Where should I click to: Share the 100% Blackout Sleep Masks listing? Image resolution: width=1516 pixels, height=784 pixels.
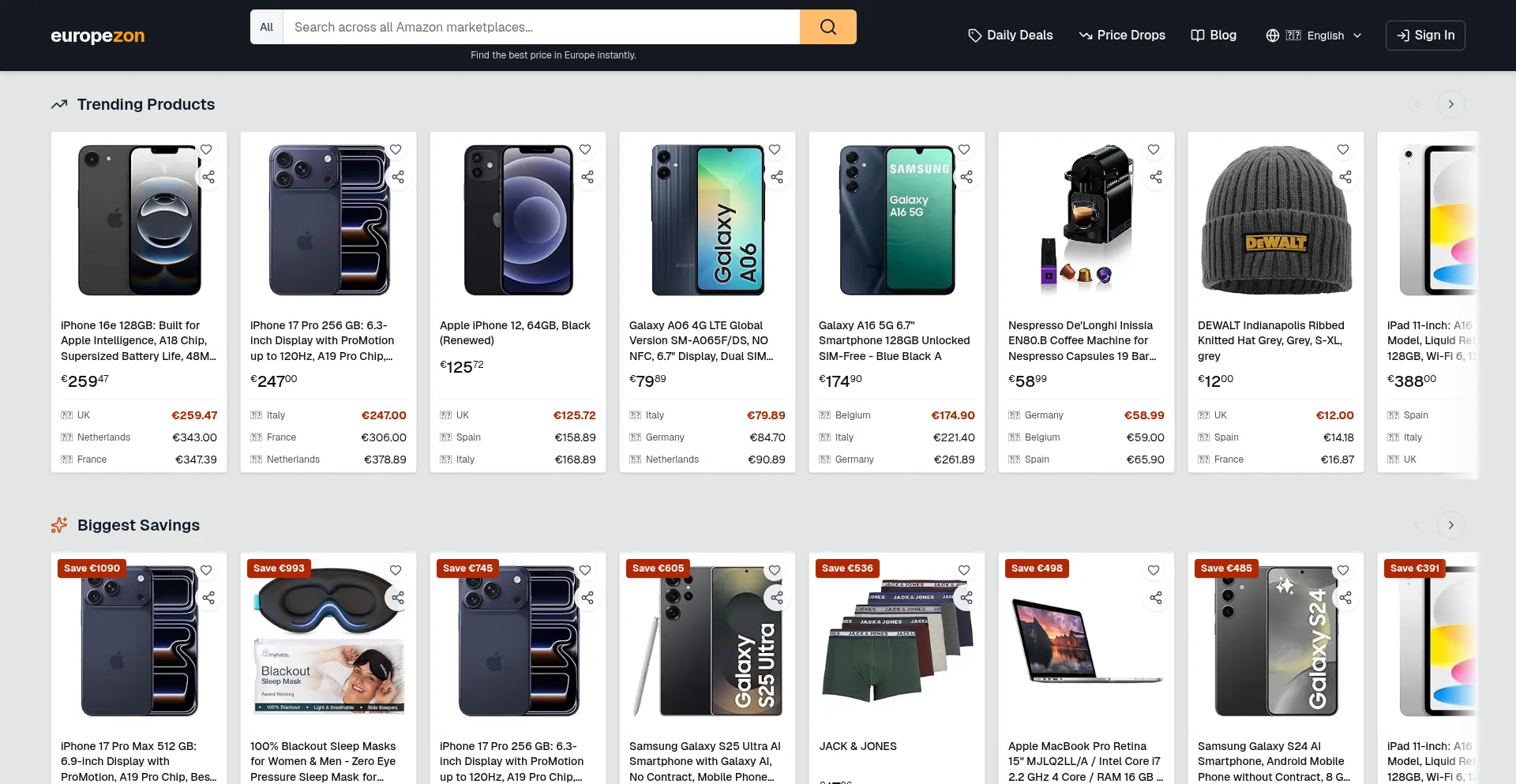(398, 598)
